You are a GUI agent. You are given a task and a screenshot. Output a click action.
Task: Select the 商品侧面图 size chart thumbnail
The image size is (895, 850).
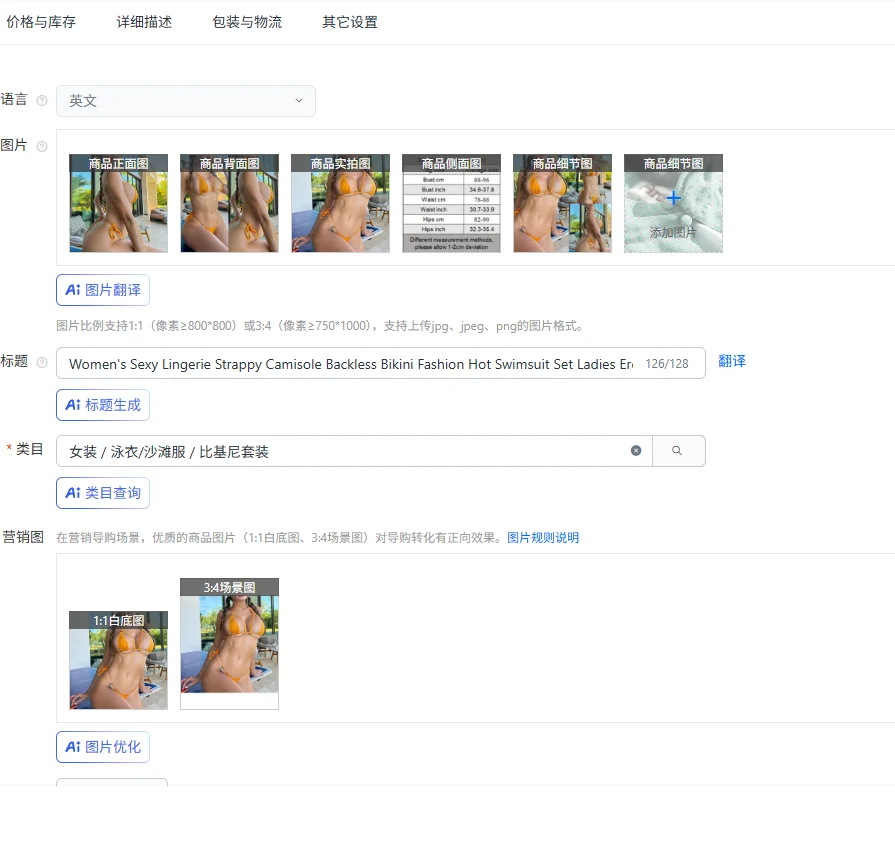pyautogui.click(x=451, y=203)
